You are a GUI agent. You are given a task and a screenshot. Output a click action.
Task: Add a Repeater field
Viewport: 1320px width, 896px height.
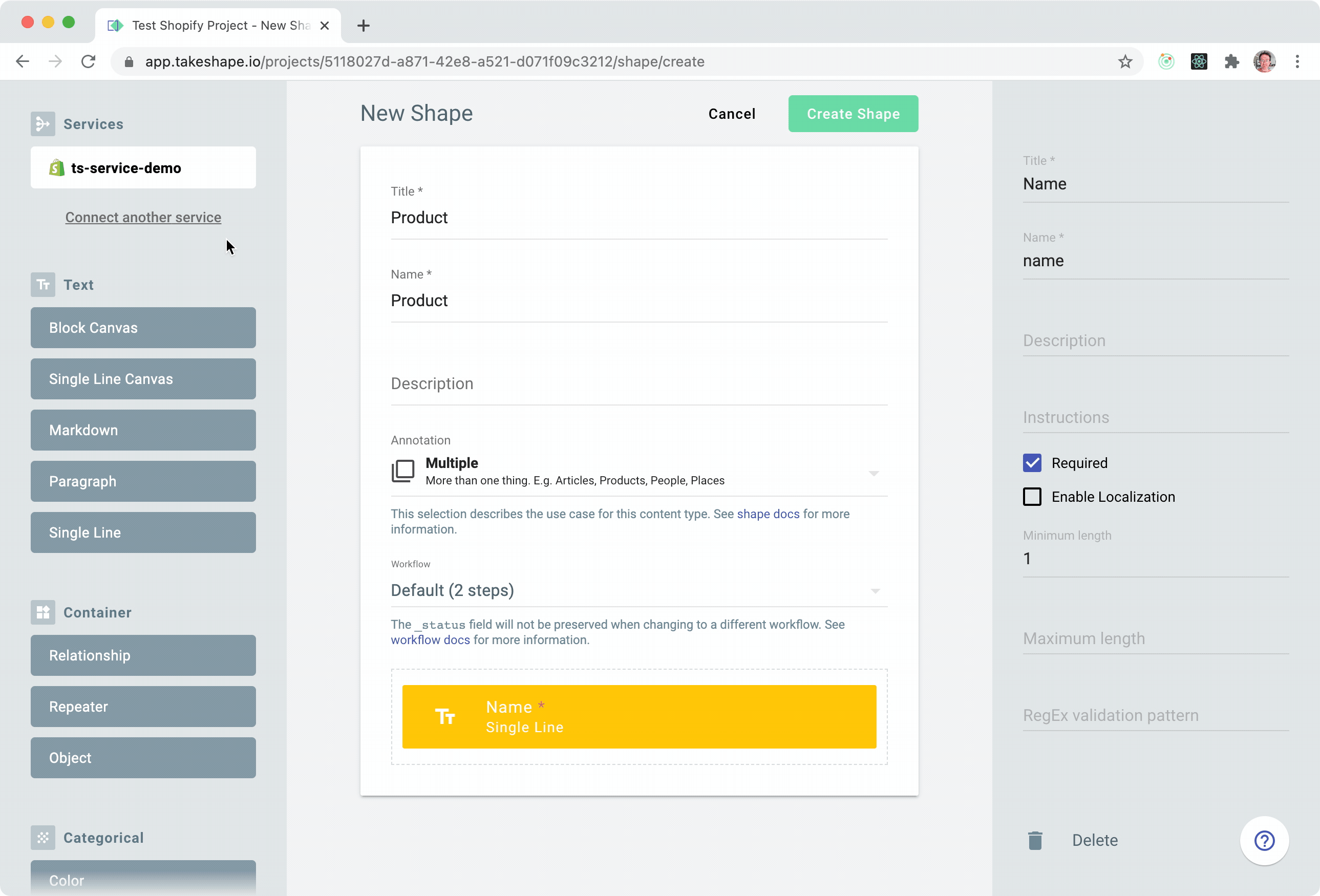pos(143,707)
